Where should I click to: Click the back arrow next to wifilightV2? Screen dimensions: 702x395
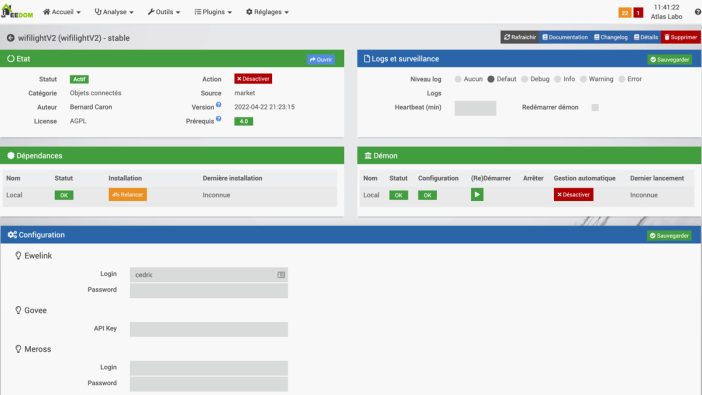coord(11,38)
